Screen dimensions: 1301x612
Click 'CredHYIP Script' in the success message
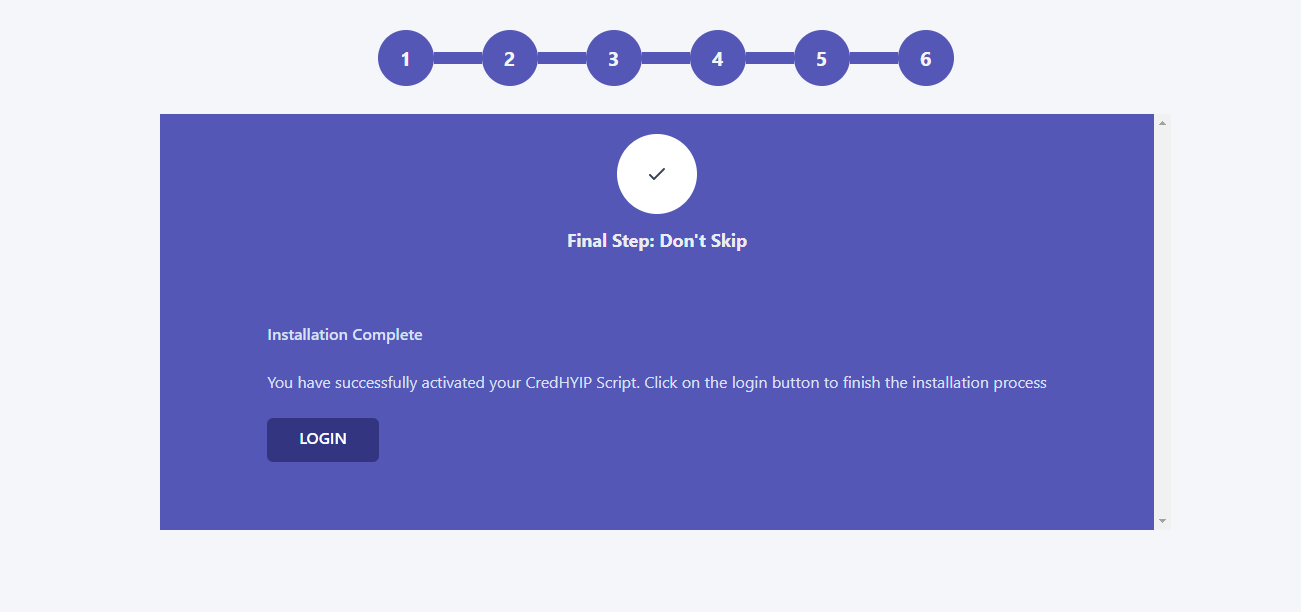pos(582,383)
